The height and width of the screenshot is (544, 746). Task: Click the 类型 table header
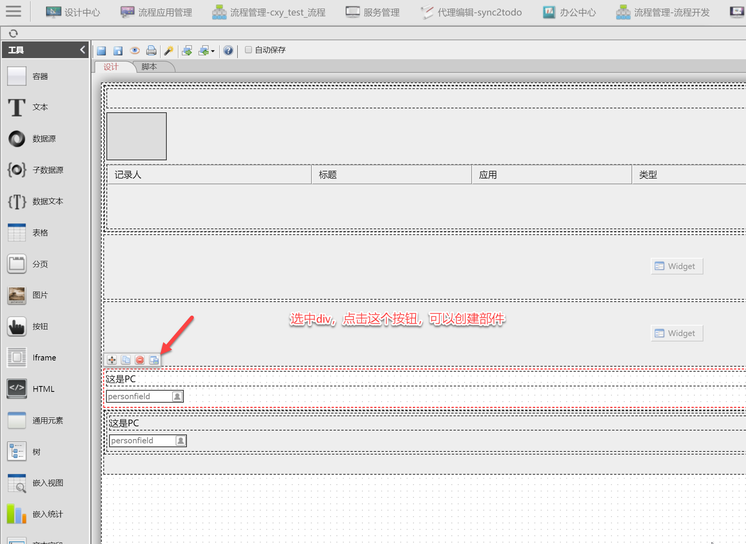pos(689,175)
